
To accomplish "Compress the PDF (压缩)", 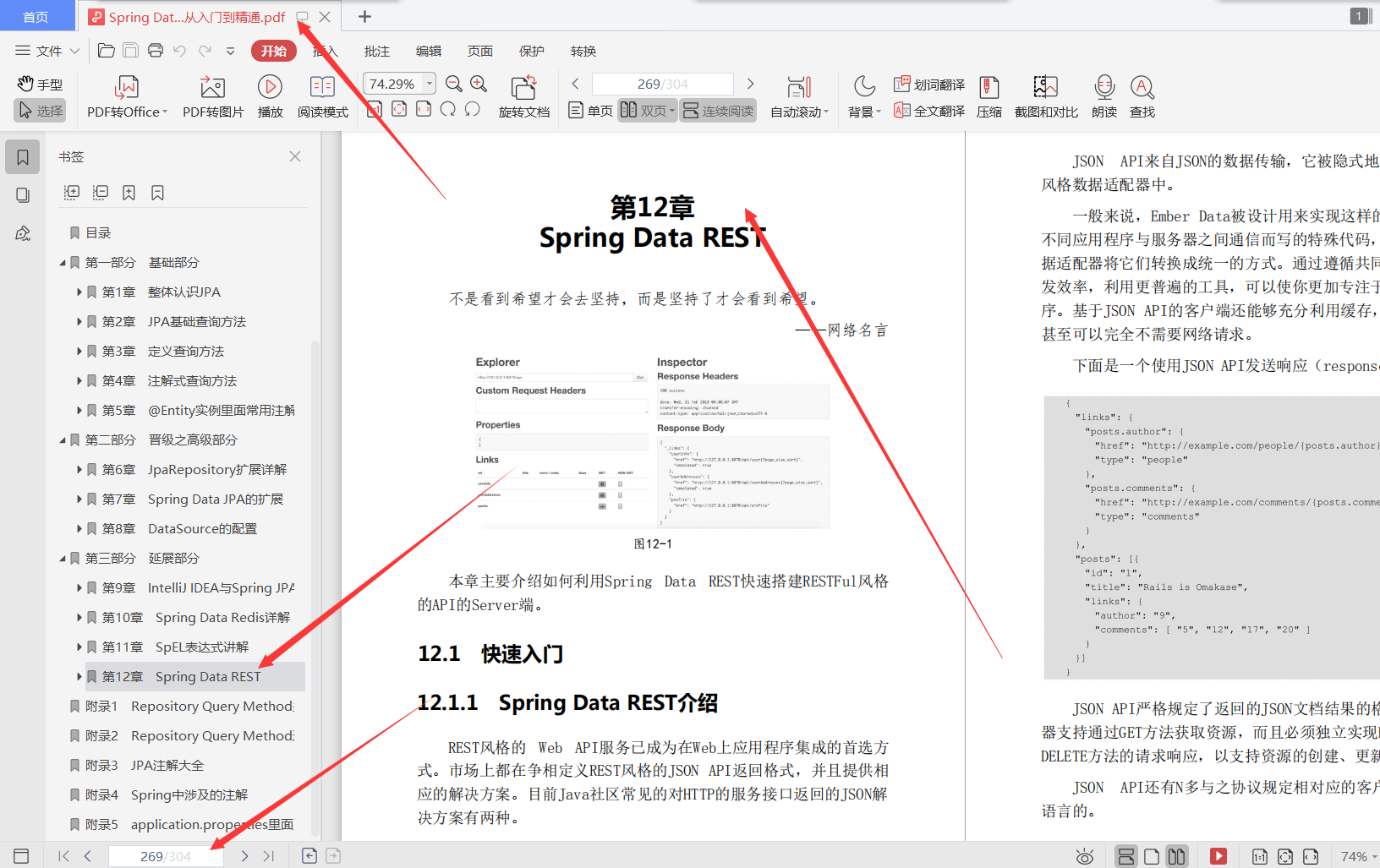I will (x=988, y=97).
